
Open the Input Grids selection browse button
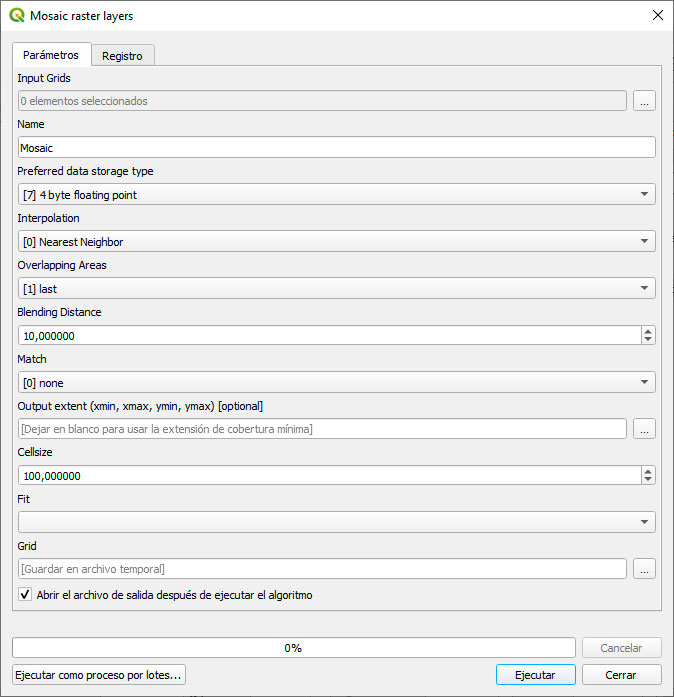pyautogui.click(x=644, y=101)
